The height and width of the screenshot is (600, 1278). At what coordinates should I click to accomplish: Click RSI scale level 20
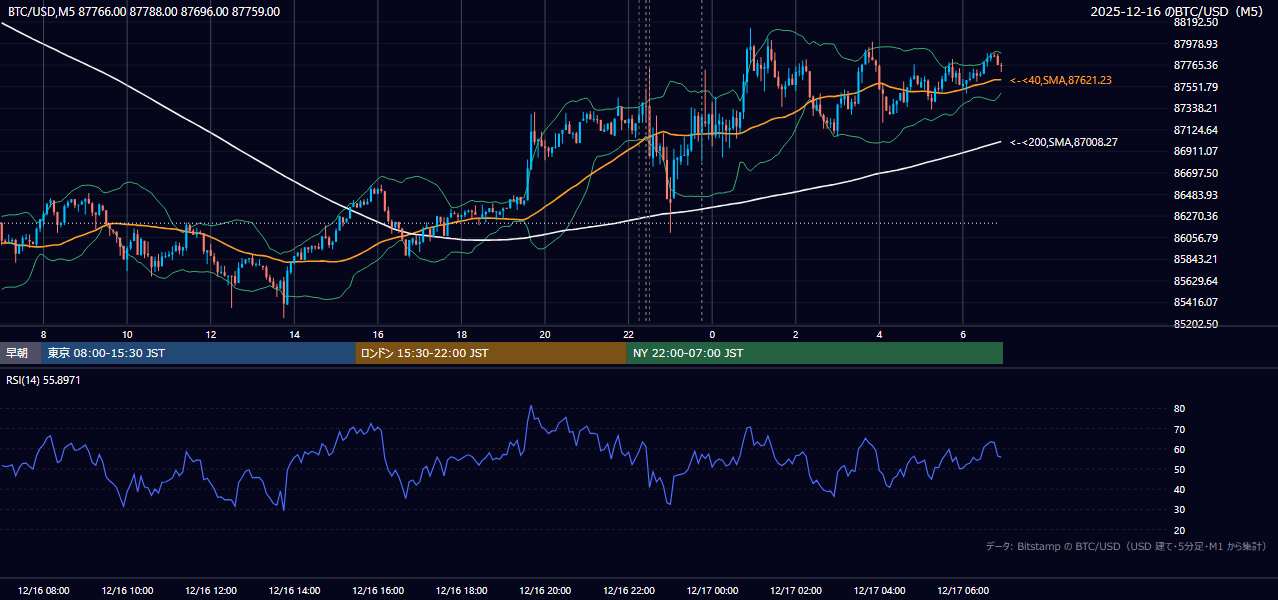coord(1179,530)
